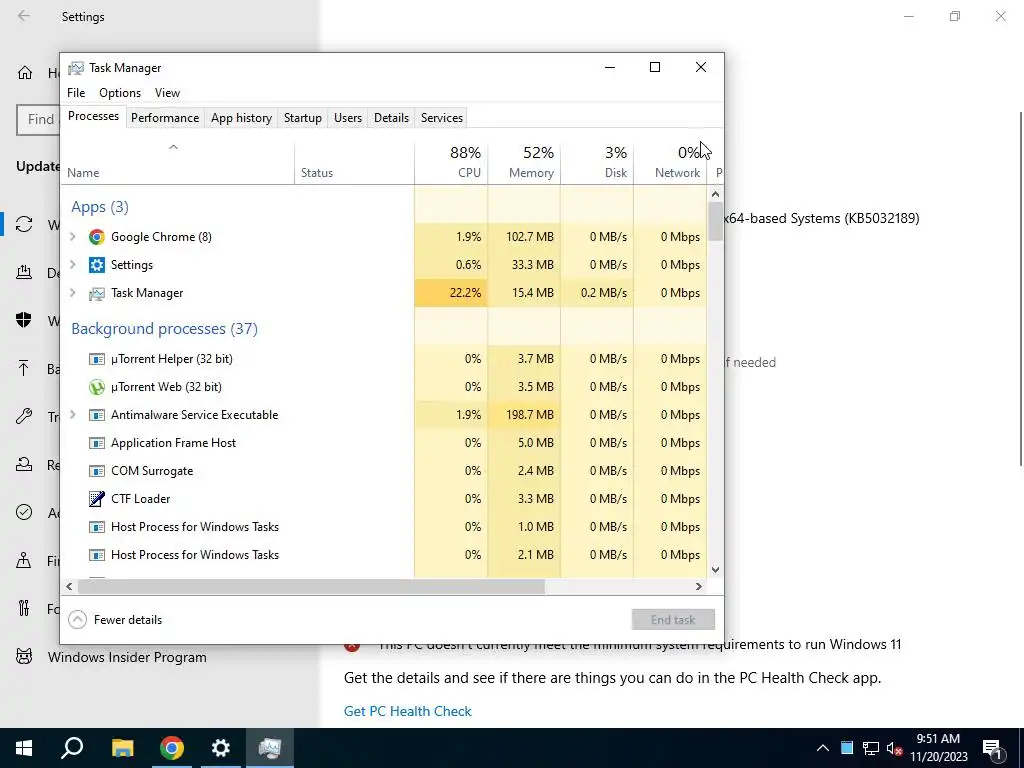
Task: Open the Options menu
Action: (120, 93)
